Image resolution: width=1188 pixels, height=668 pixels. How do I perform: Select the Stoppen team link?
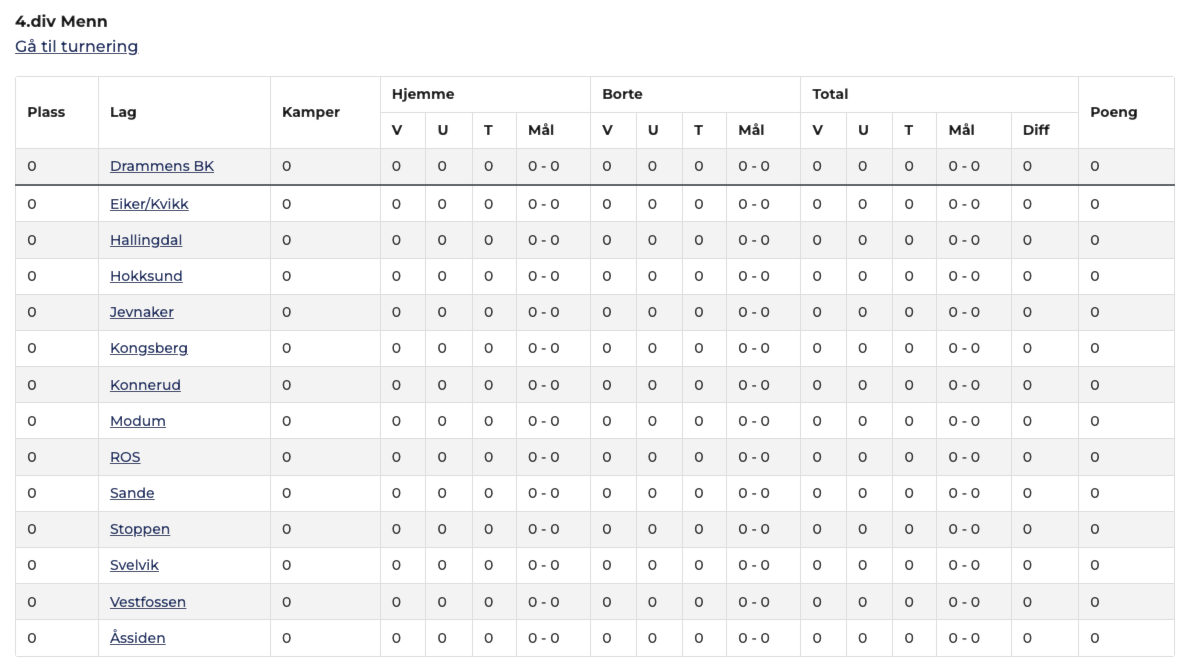pyautogui.click(x=140, y=529)
